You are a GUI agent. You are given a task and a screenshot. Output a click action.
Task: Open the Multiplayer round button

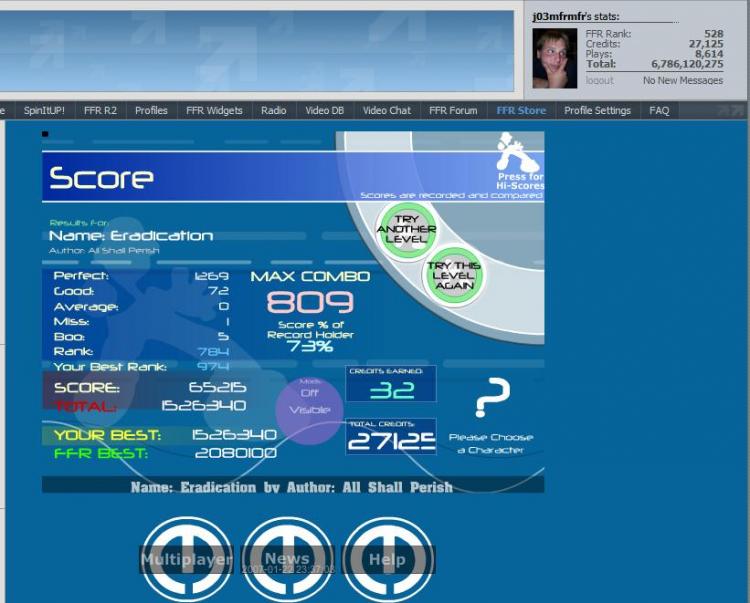(x=187, y=559)
